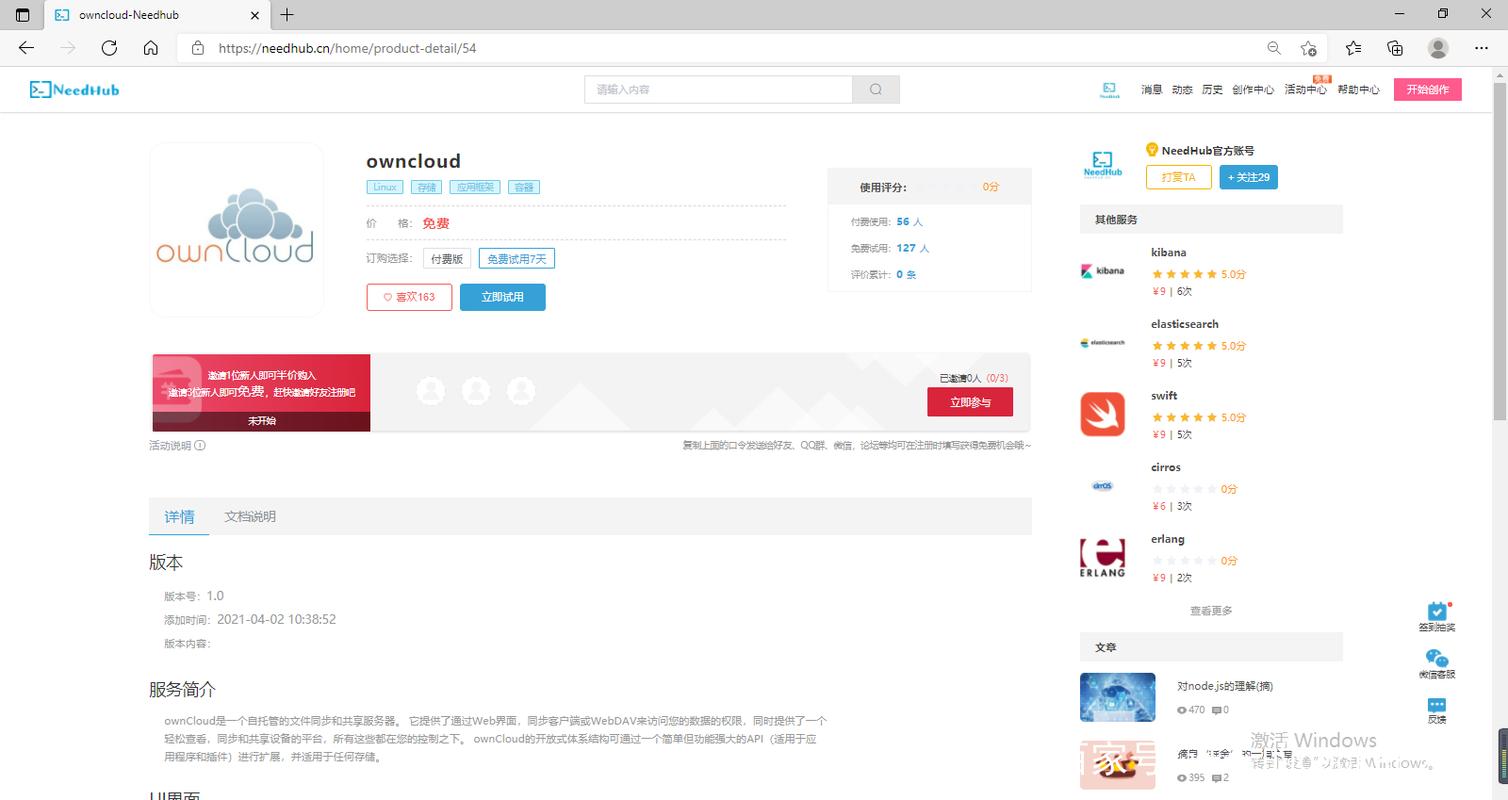Click the erlang logo icon
The image size is (1508, 800).
[1103, 558]
